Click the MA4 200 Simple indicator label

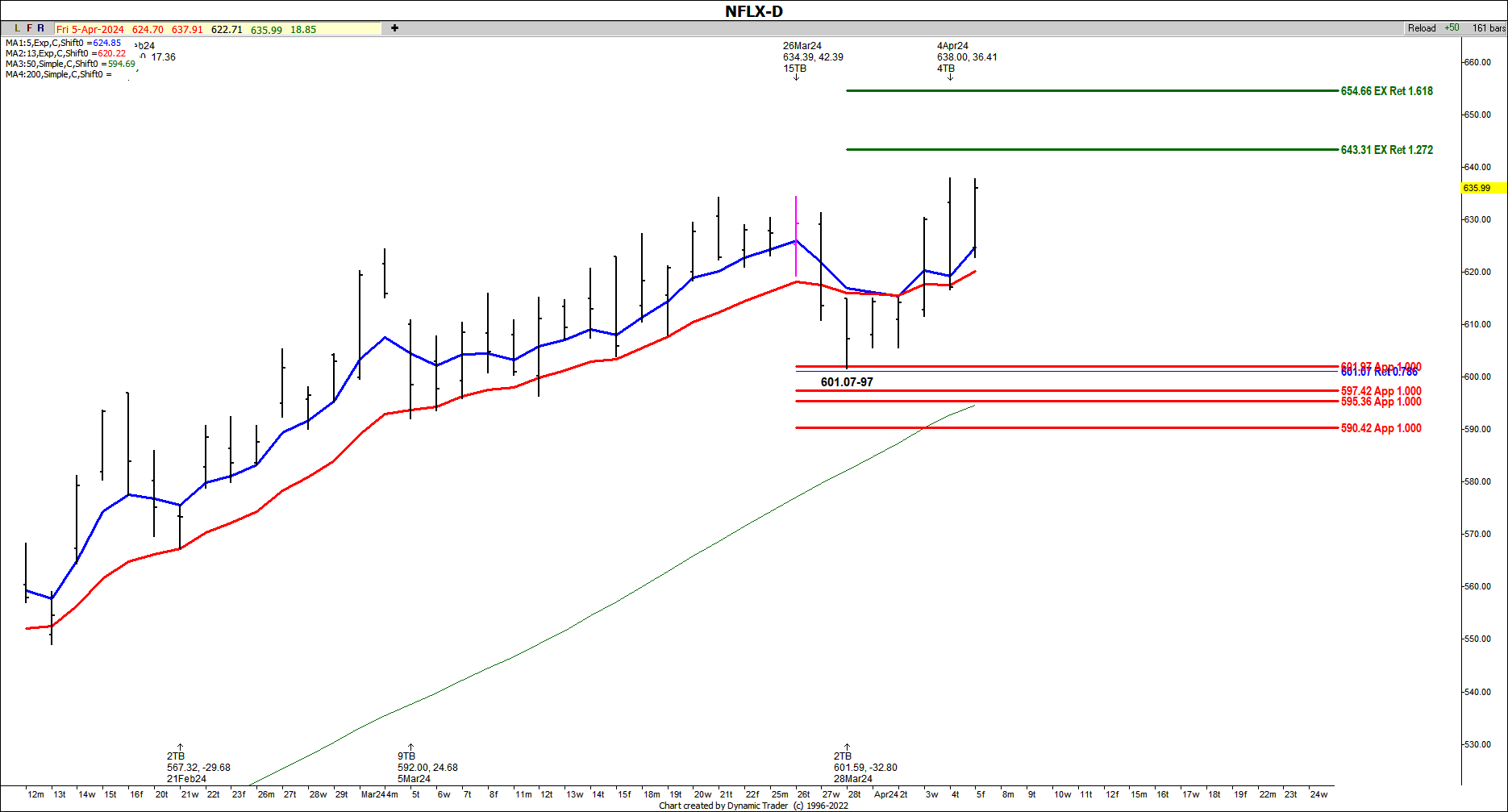59,74
